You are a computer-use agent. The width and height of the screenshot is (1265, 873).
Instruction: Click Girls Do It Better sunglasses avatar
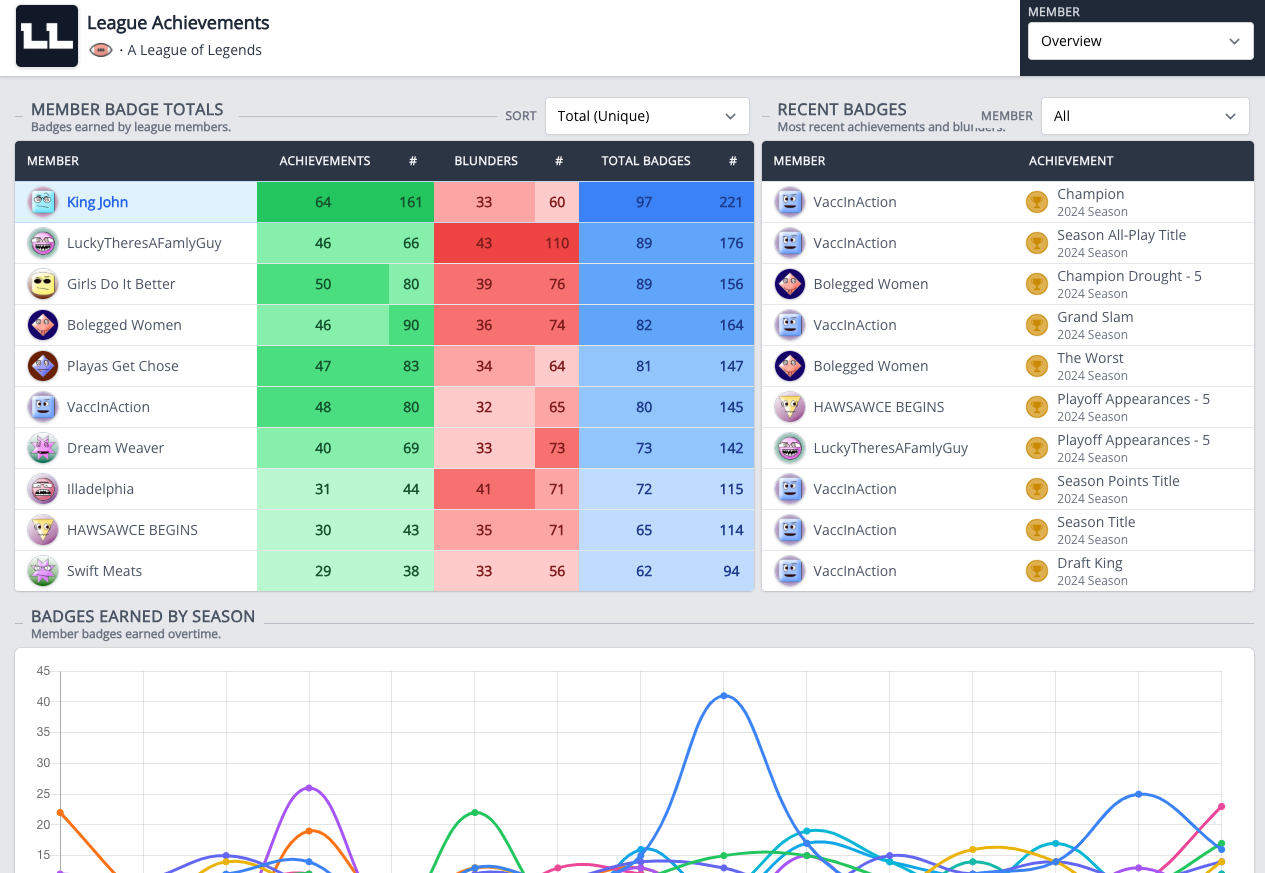tap(42, 284)
